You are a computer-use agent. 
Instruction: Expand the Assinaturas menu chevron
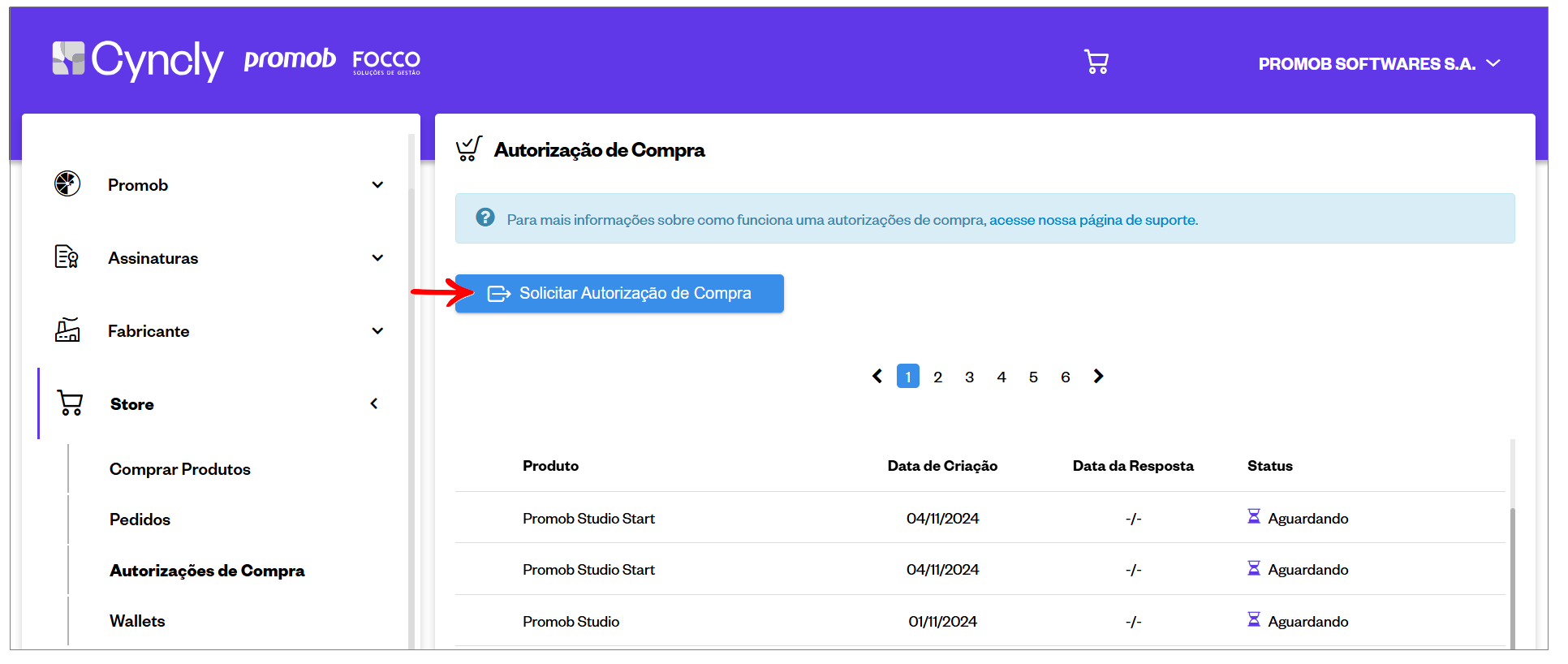tap(377, 257)
